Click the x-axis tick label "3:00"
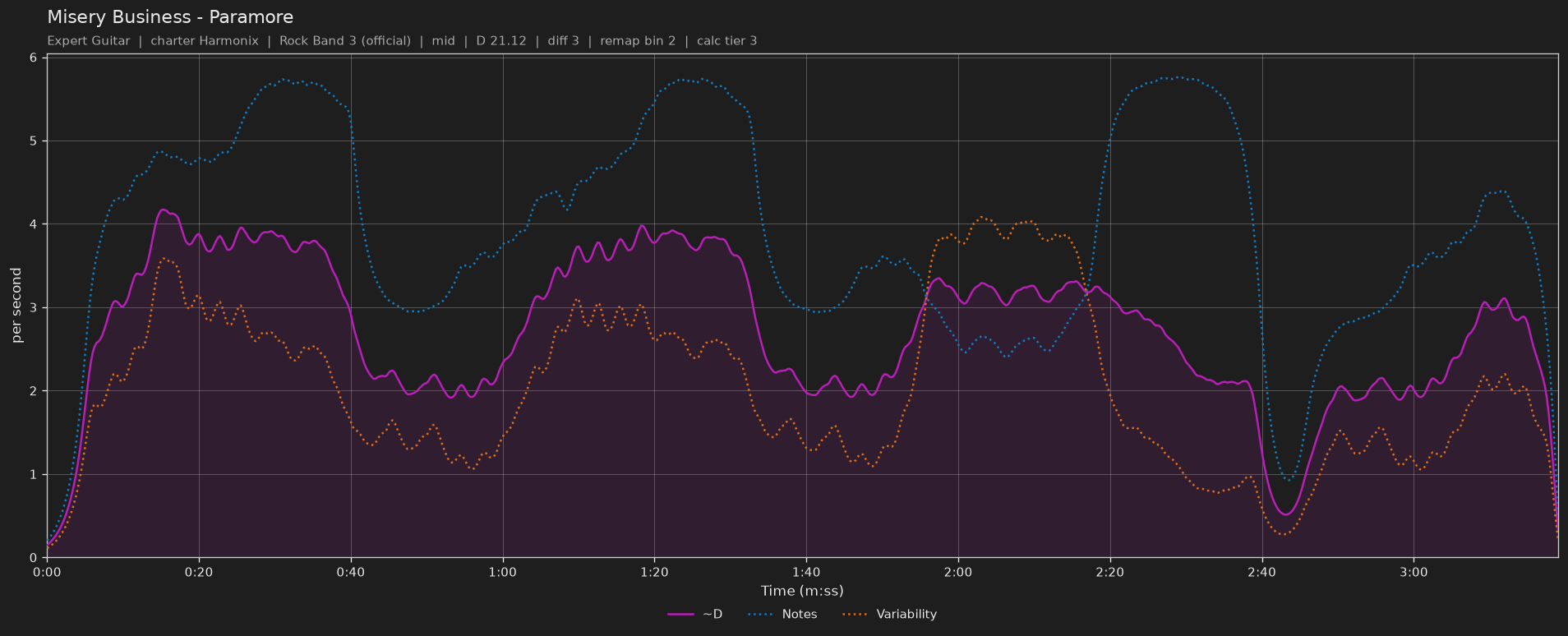 click(x=1414, y=571)
